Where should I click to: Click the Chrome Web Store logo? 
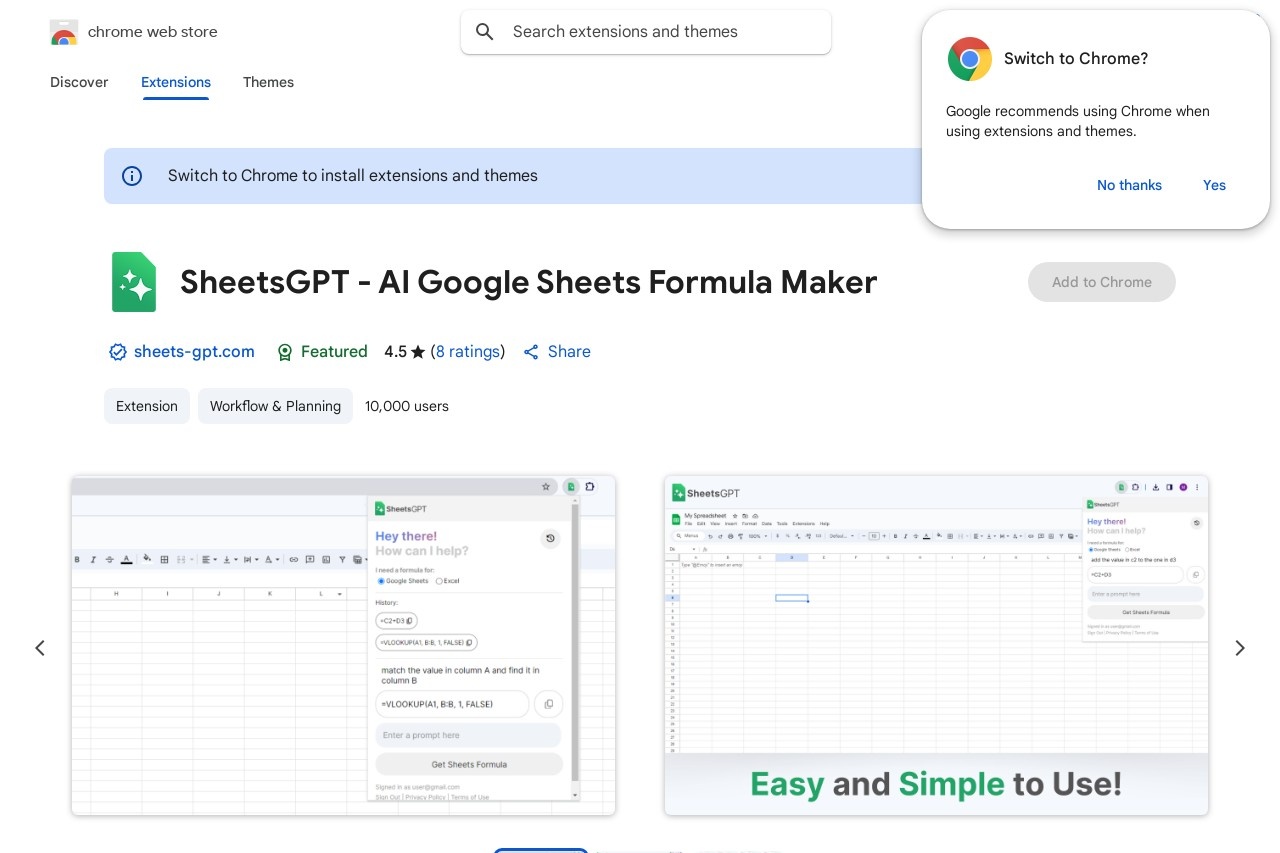[64, 32]
